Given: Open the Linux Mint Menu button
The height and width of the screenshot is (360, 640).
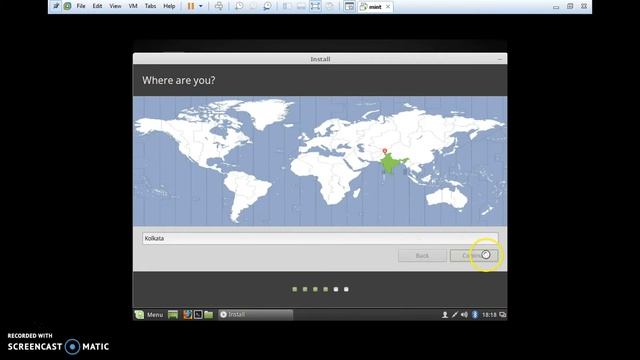Looking at the screenshot, I should tap(149, 315).
